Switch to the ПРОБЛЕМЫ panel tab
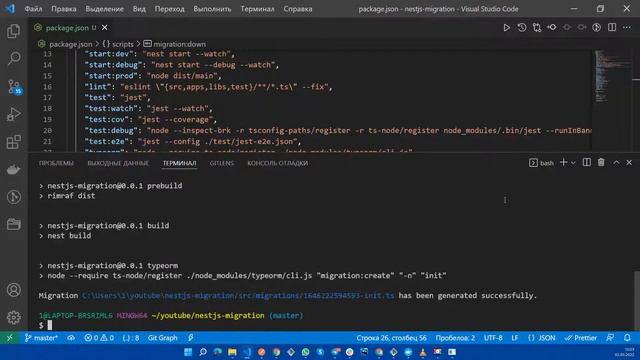This screenshot has height=360, width=640. pyautogui.click(x=56, y=163)
